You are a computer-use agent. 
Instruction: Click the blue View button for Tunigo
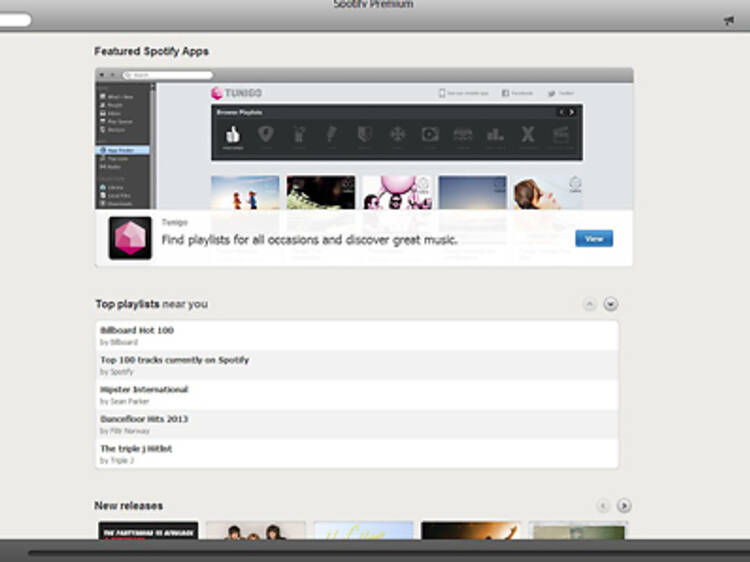(594, 238)
